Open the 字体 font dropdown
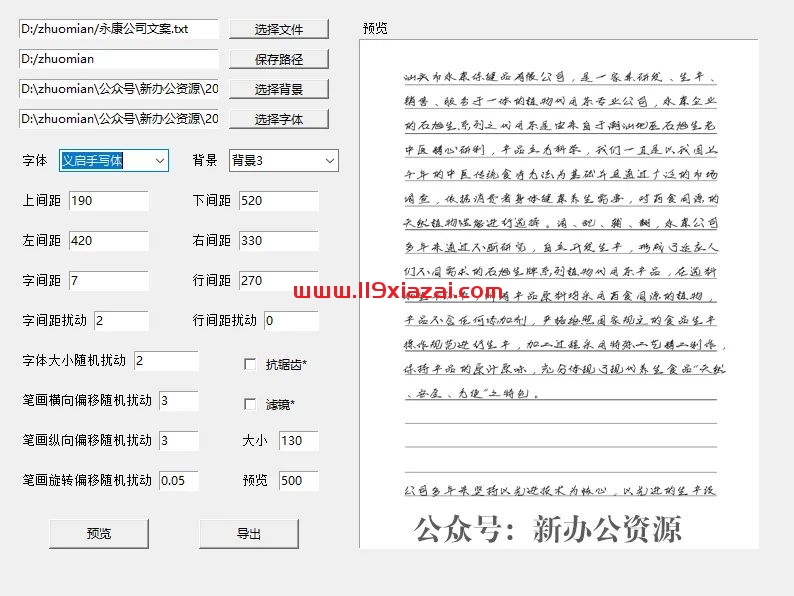Viewport: 794px width, 596px height. pos(114,161)
